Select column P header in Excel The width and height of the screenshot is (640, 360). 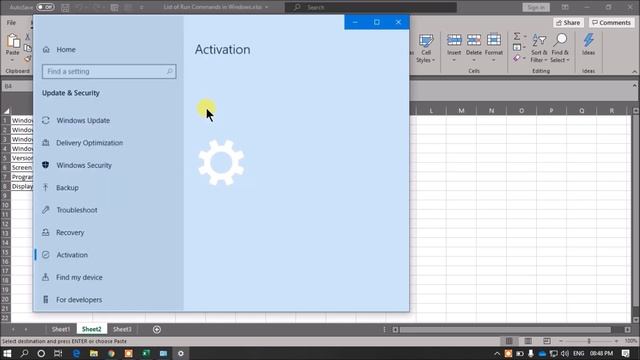pos(551,111)
